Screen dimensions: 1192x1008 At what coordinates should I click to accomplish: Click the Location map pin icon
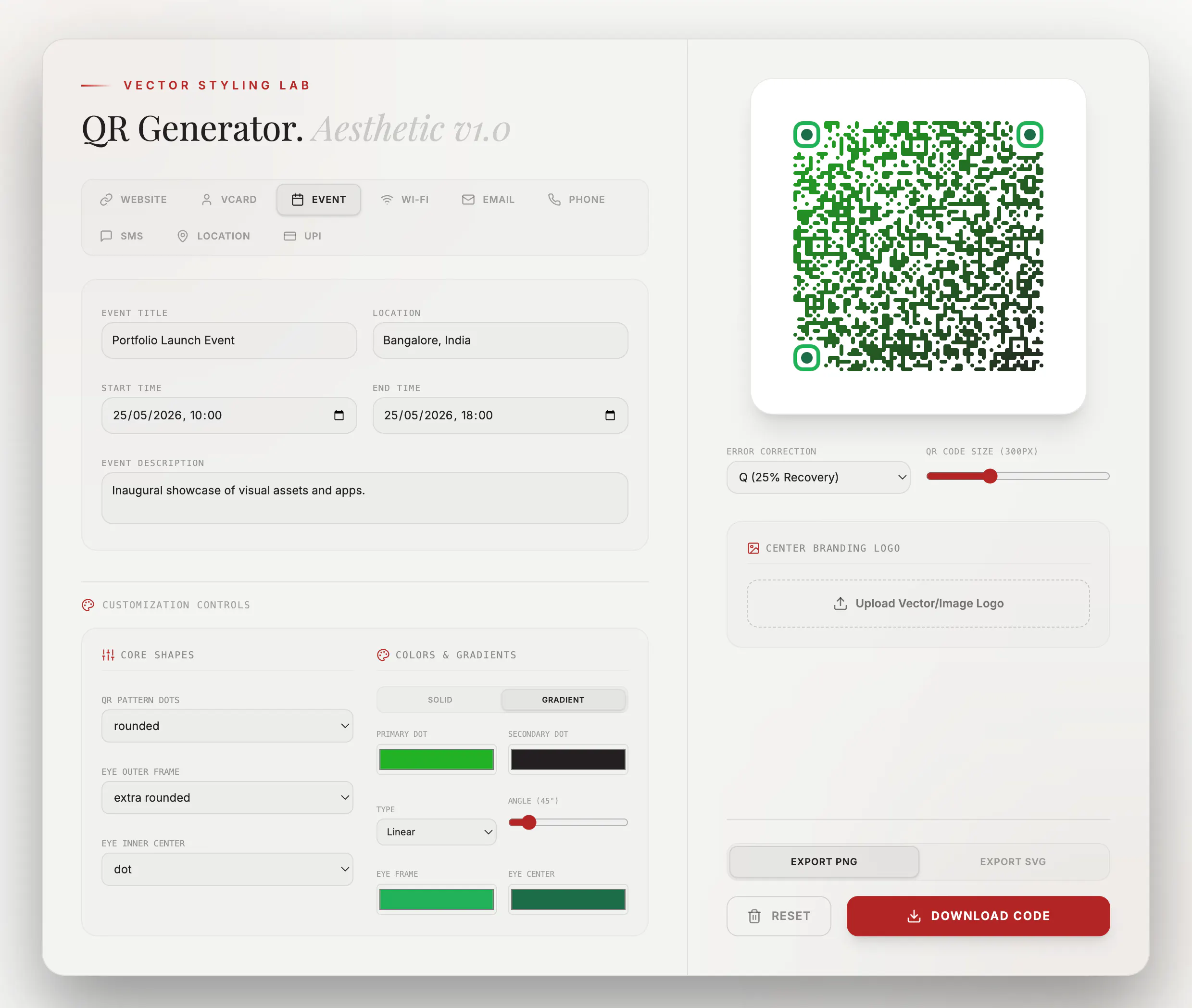(x=183, y=236)
